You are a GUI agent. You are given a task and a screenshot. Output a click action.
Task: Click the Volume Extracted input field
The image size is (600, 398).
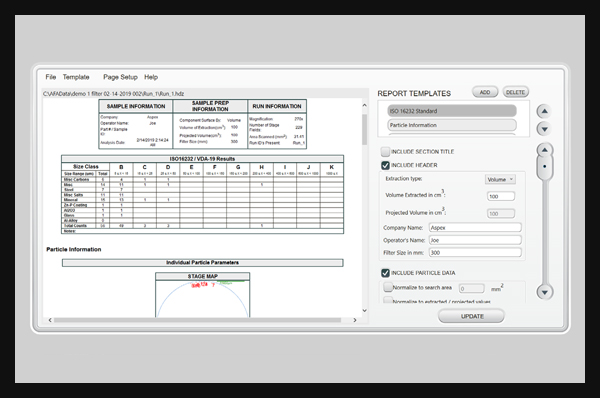(x=501, y=196)
